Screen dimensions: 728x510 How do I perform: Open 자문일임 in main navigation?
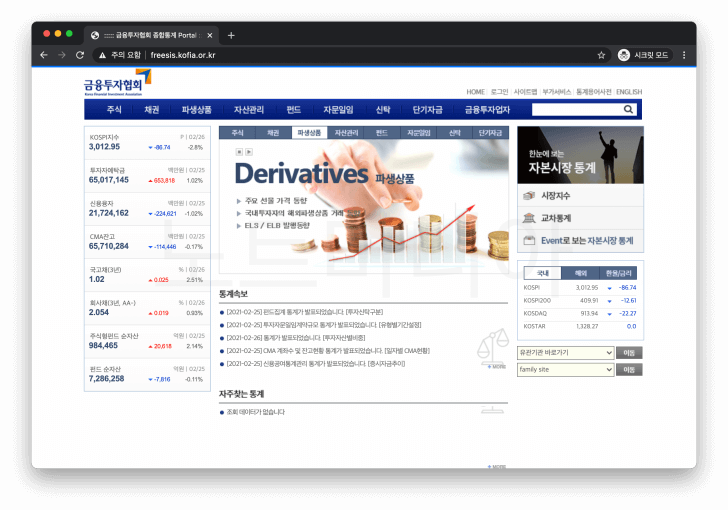coord(338,110)
